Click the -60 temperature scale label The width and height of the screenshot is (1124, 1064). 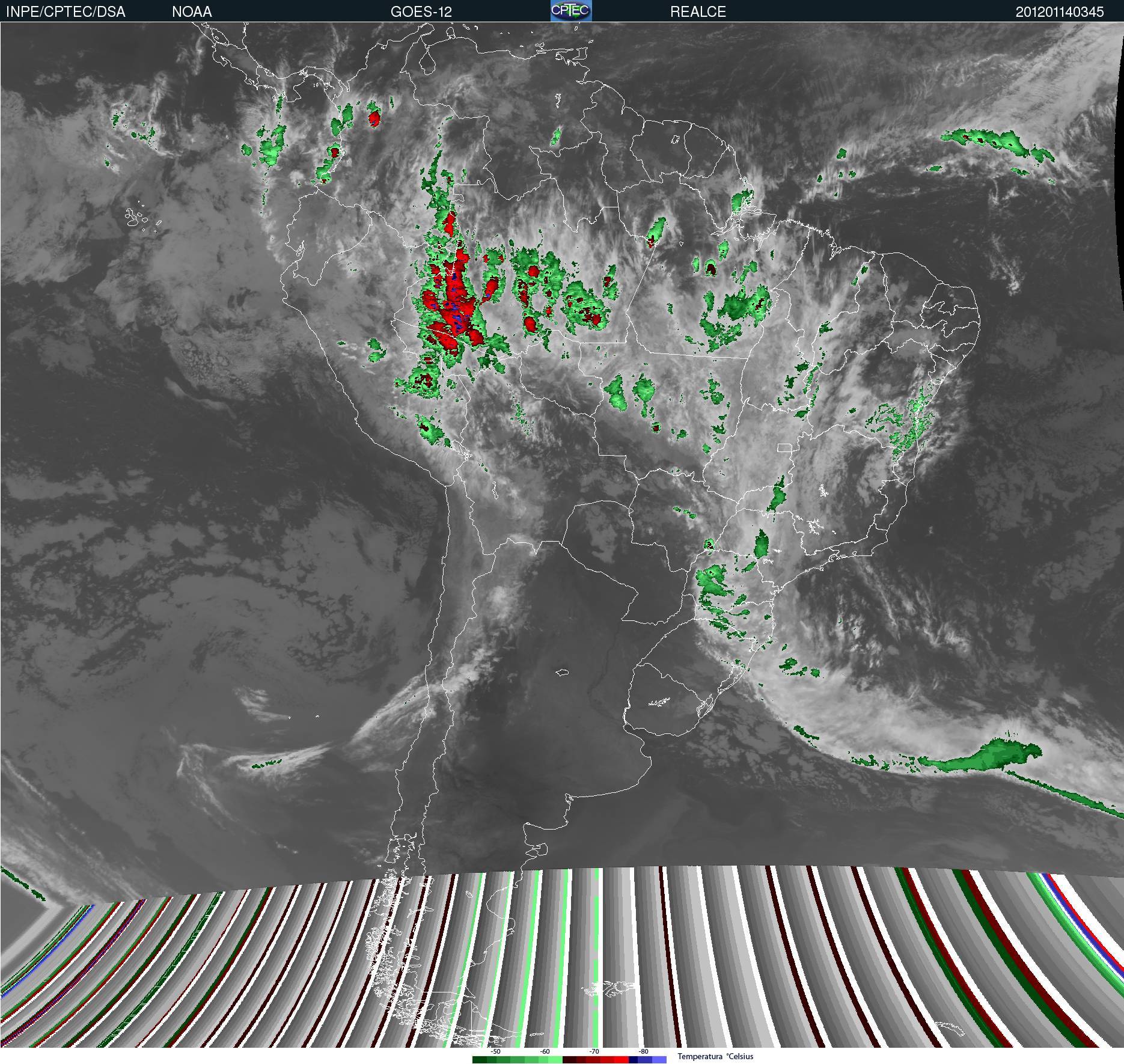545,1051
